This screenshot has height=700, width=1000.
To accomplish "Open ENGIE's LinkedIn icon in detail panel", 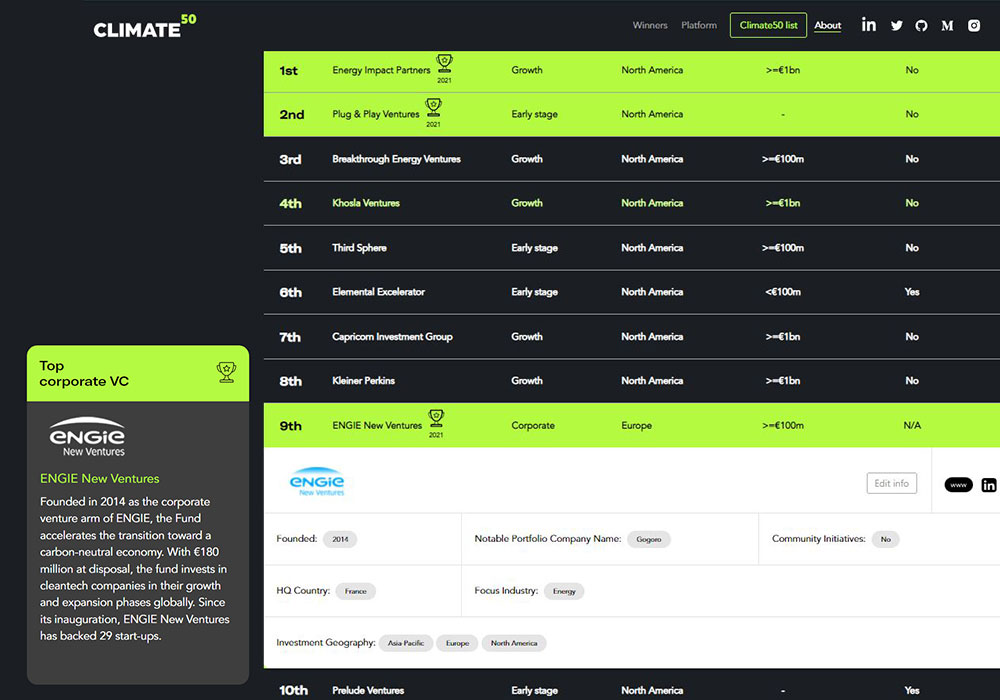I will [989, 485].
